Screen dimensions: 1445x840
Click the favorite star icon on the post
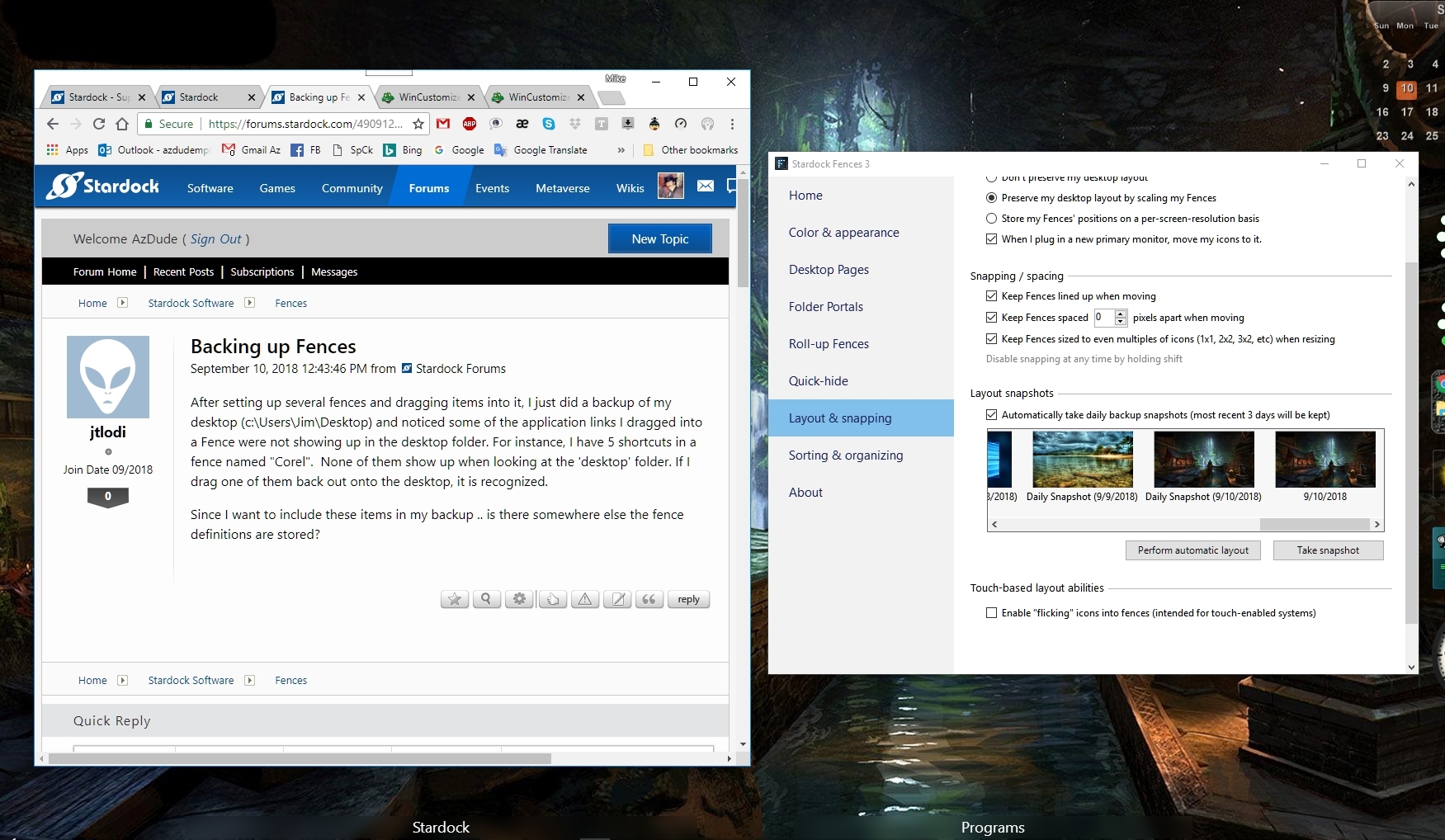[455, 599]
